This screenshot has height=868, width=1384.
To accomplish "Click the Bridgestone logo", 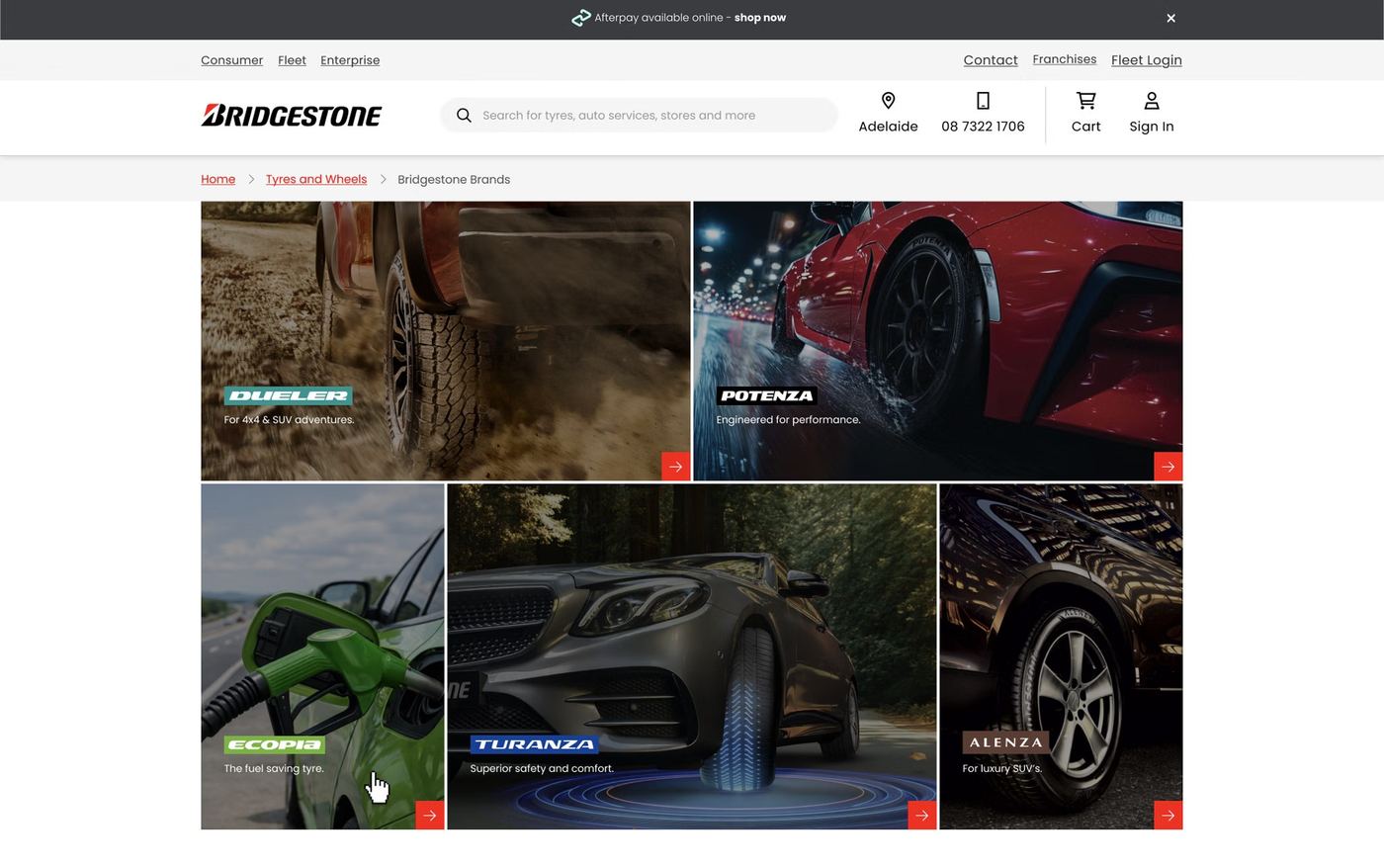I will point(292,115).
